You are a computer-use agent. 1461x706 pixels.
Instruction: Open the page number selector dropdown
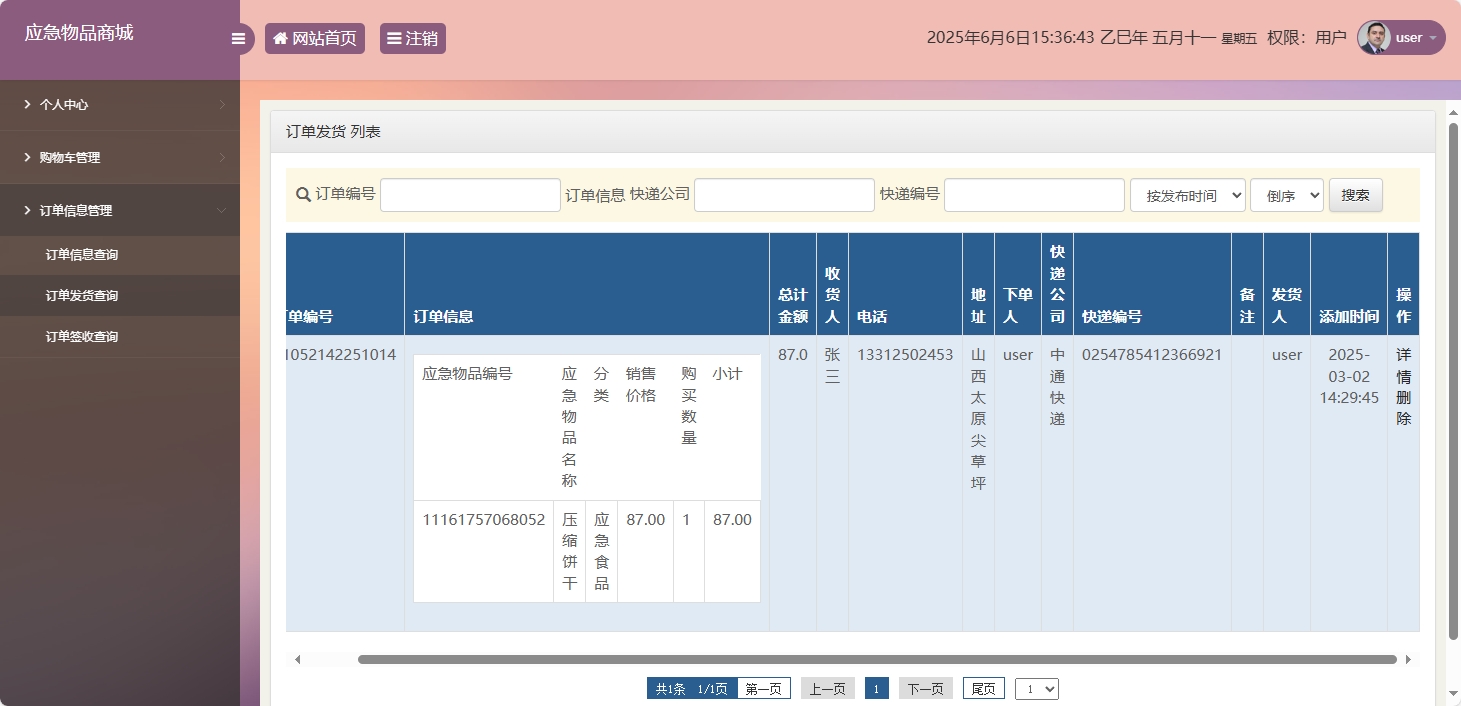tap(1036, 689)
